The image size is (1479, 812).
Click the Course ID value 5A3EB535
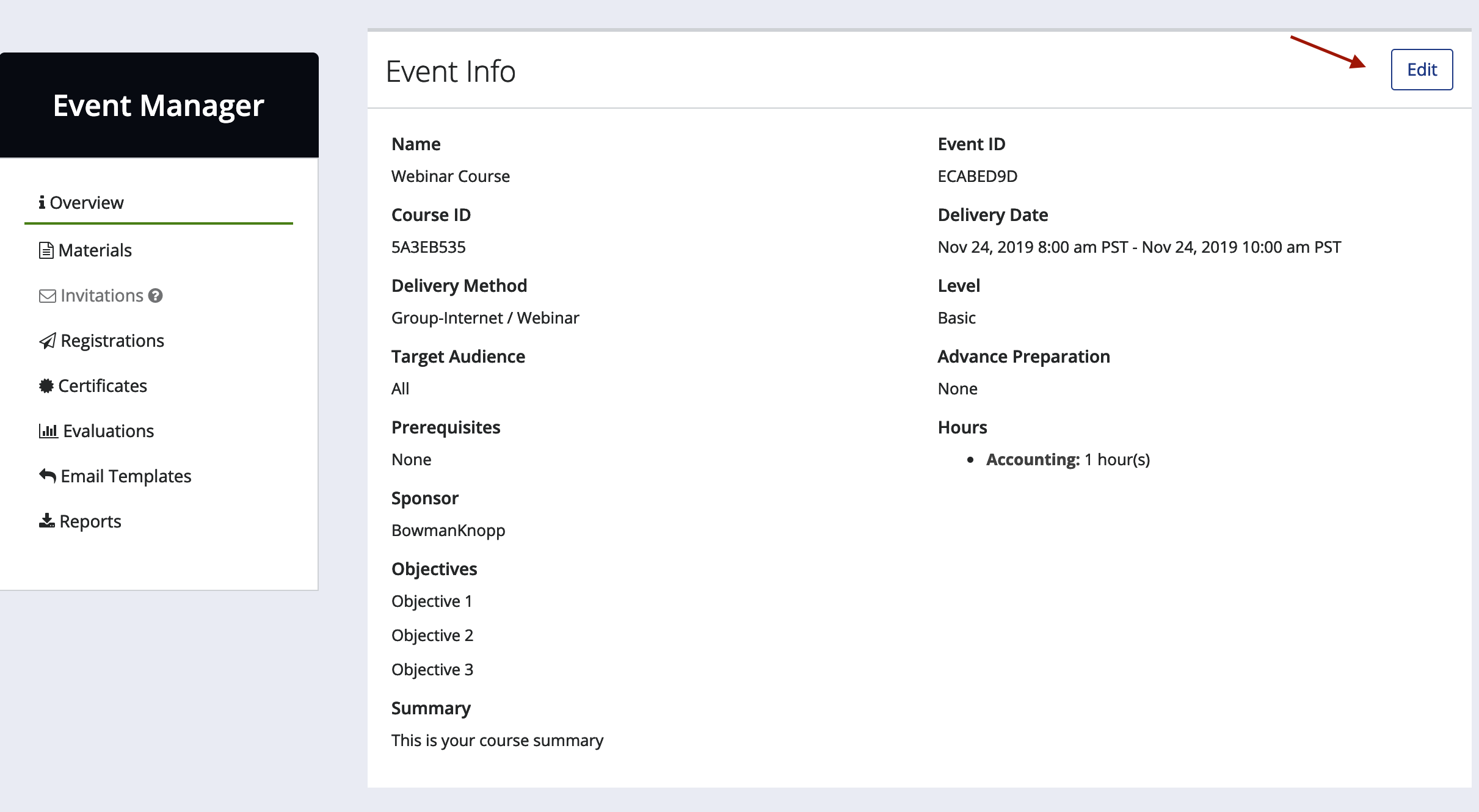tap(428, 247)
